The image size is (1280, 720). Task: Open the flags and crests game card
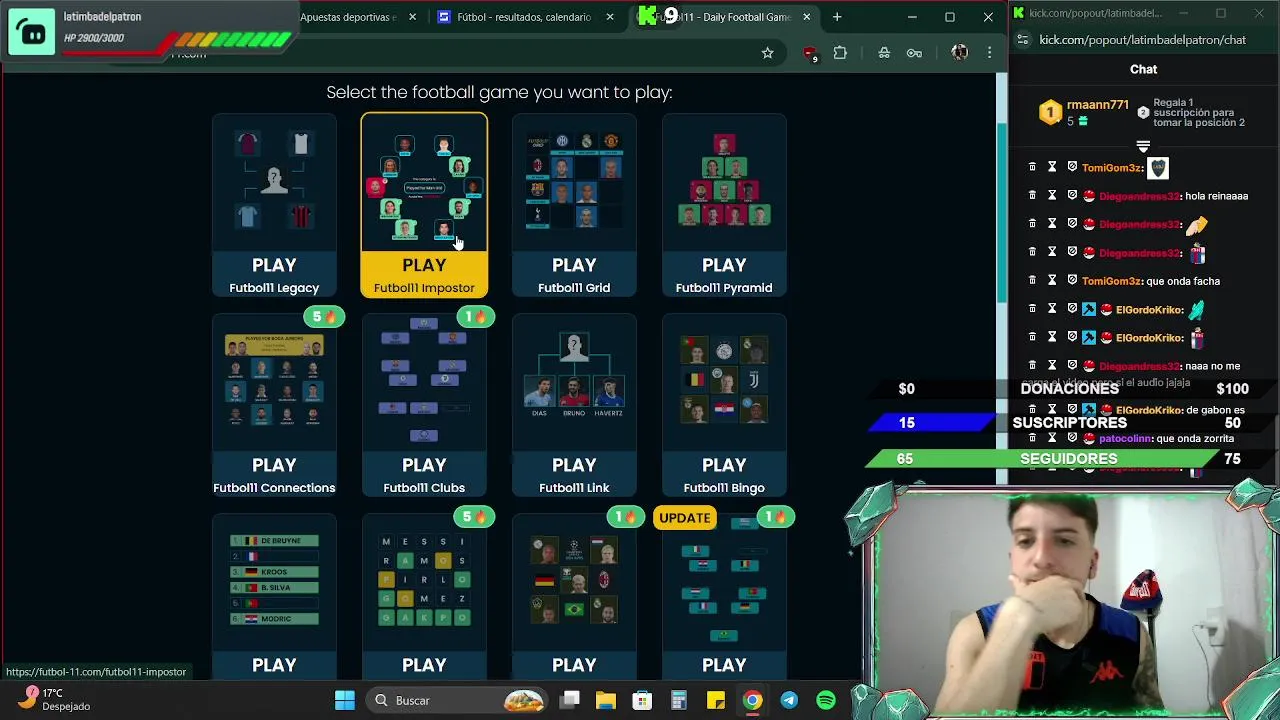tap(574, 597)
